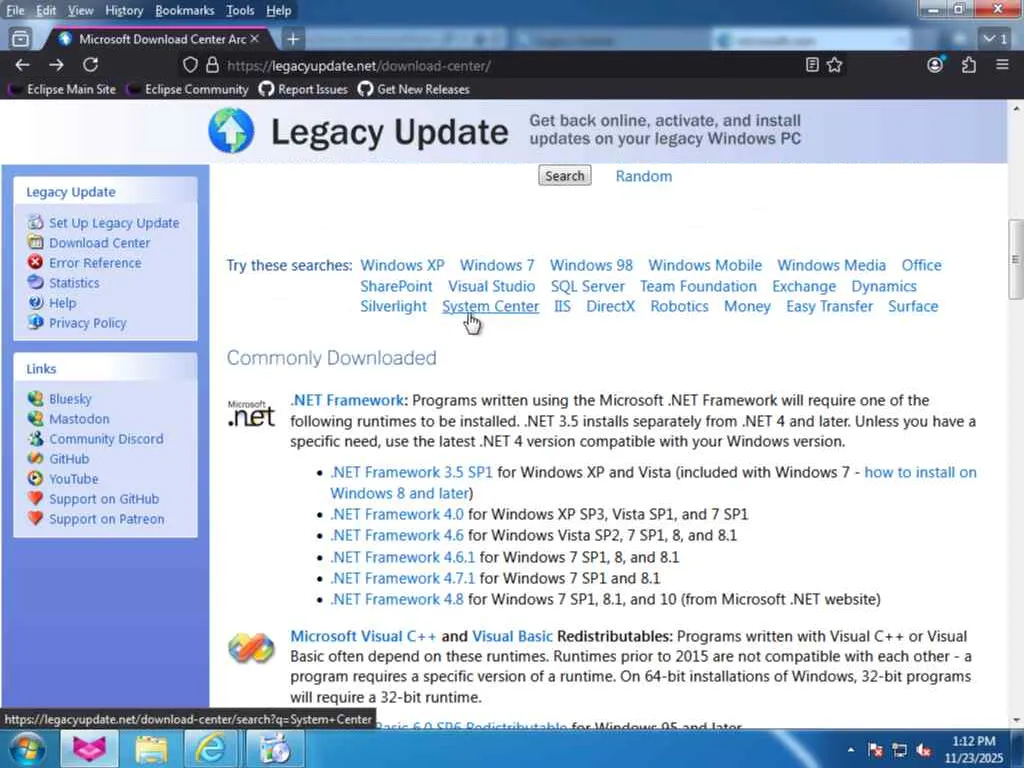Open the GitHub sidebar link
Viewport: 1024px width, 768px height.
(69, 458)
